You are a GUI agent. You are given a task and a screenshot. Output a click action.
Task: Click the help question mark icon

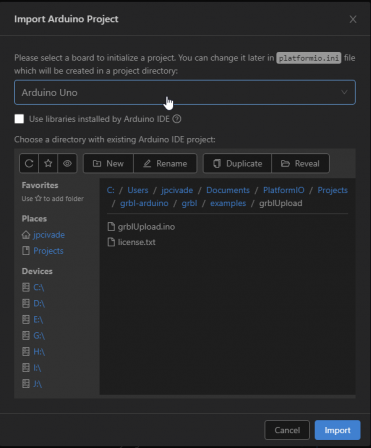177,119
